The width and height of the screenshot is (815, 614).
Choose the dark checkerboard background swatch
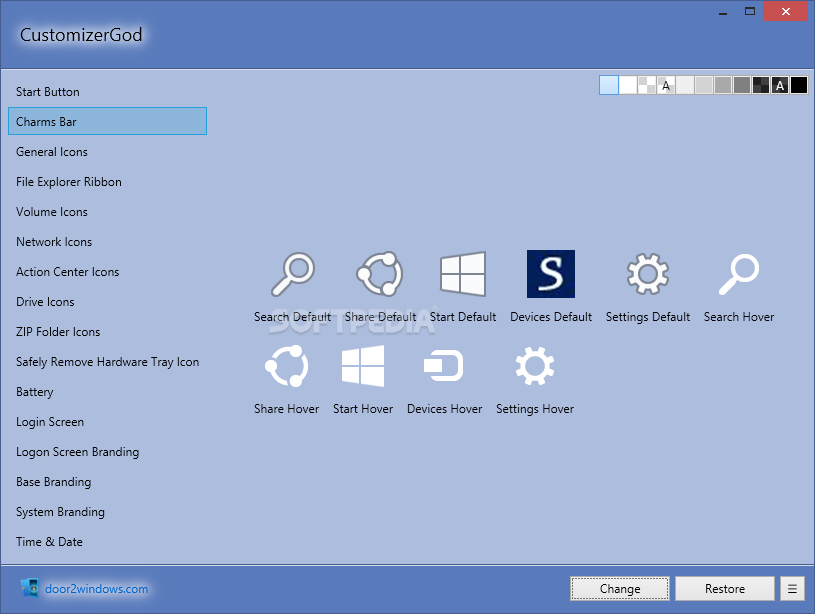(x=760, y=85)
